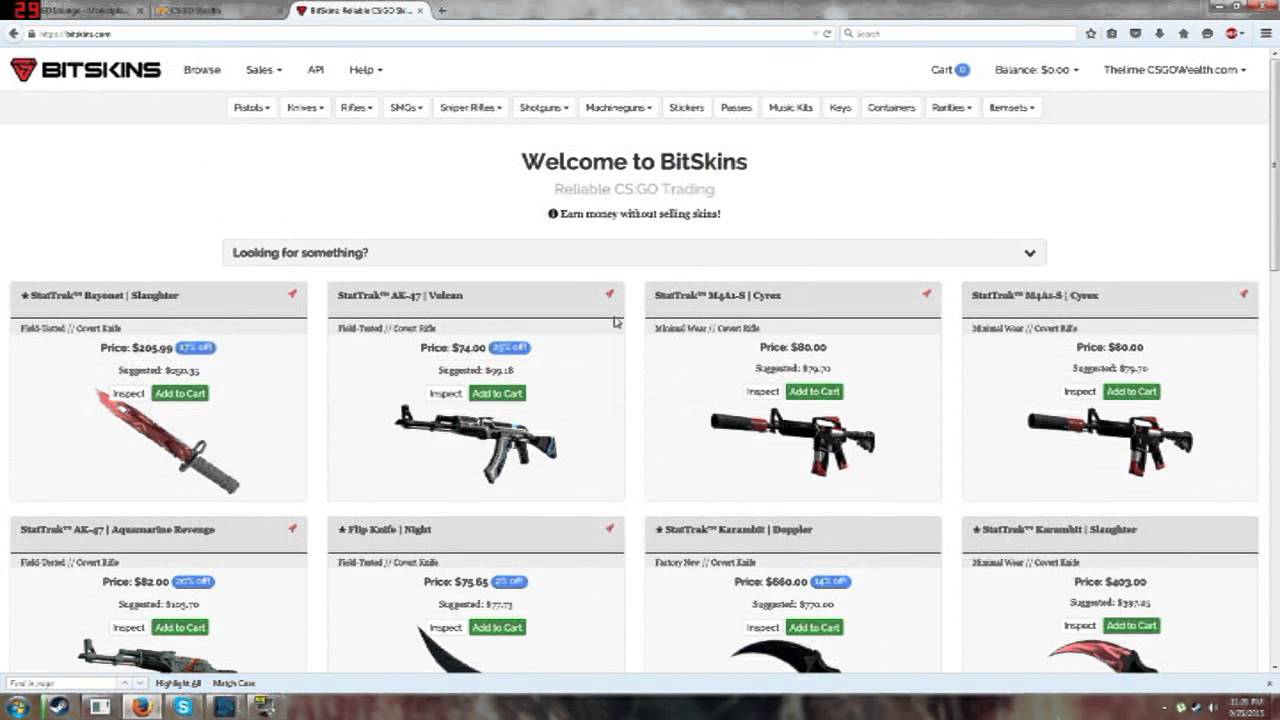Focus the 'Find in page' input field

point(62,683)
